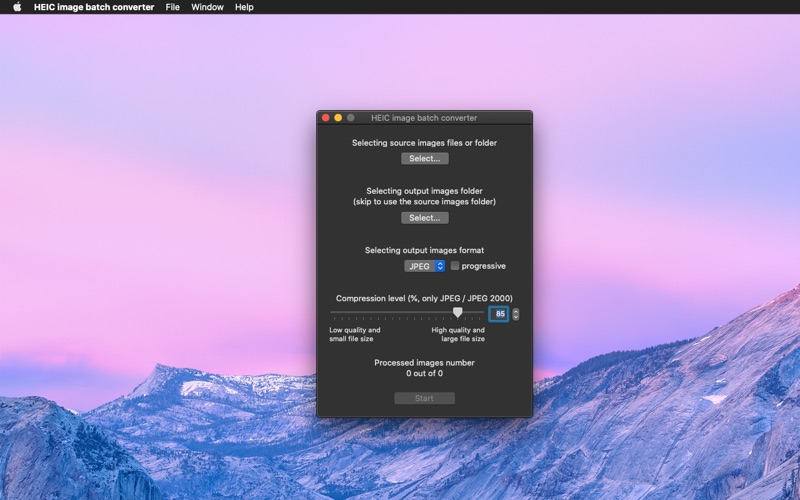Screen dimensions: 800x500
Task: Click the 'Selecting source images files or folder' label
Action: point(424,143)
